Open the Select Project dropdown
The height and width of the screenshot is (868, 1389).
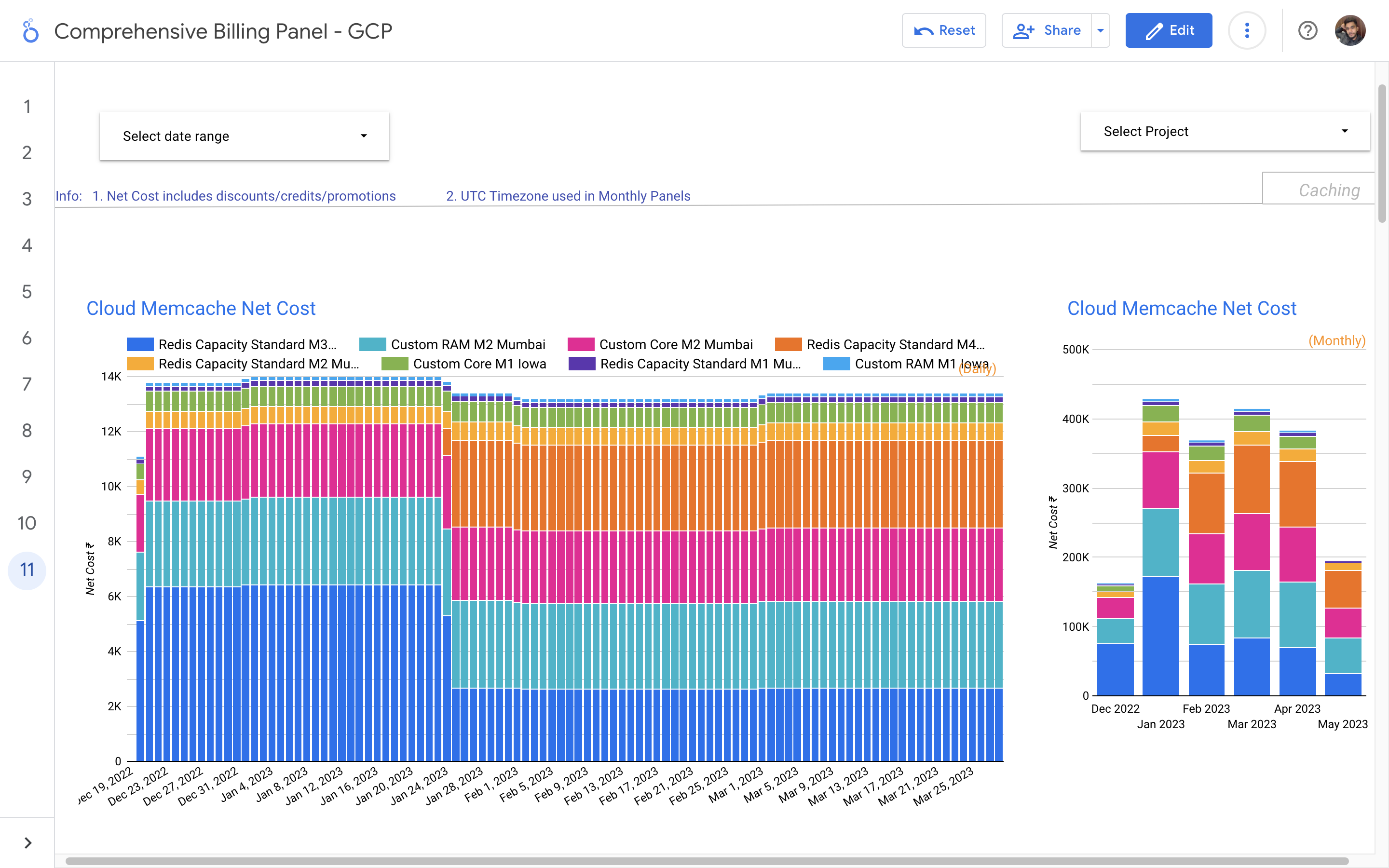1225,132
